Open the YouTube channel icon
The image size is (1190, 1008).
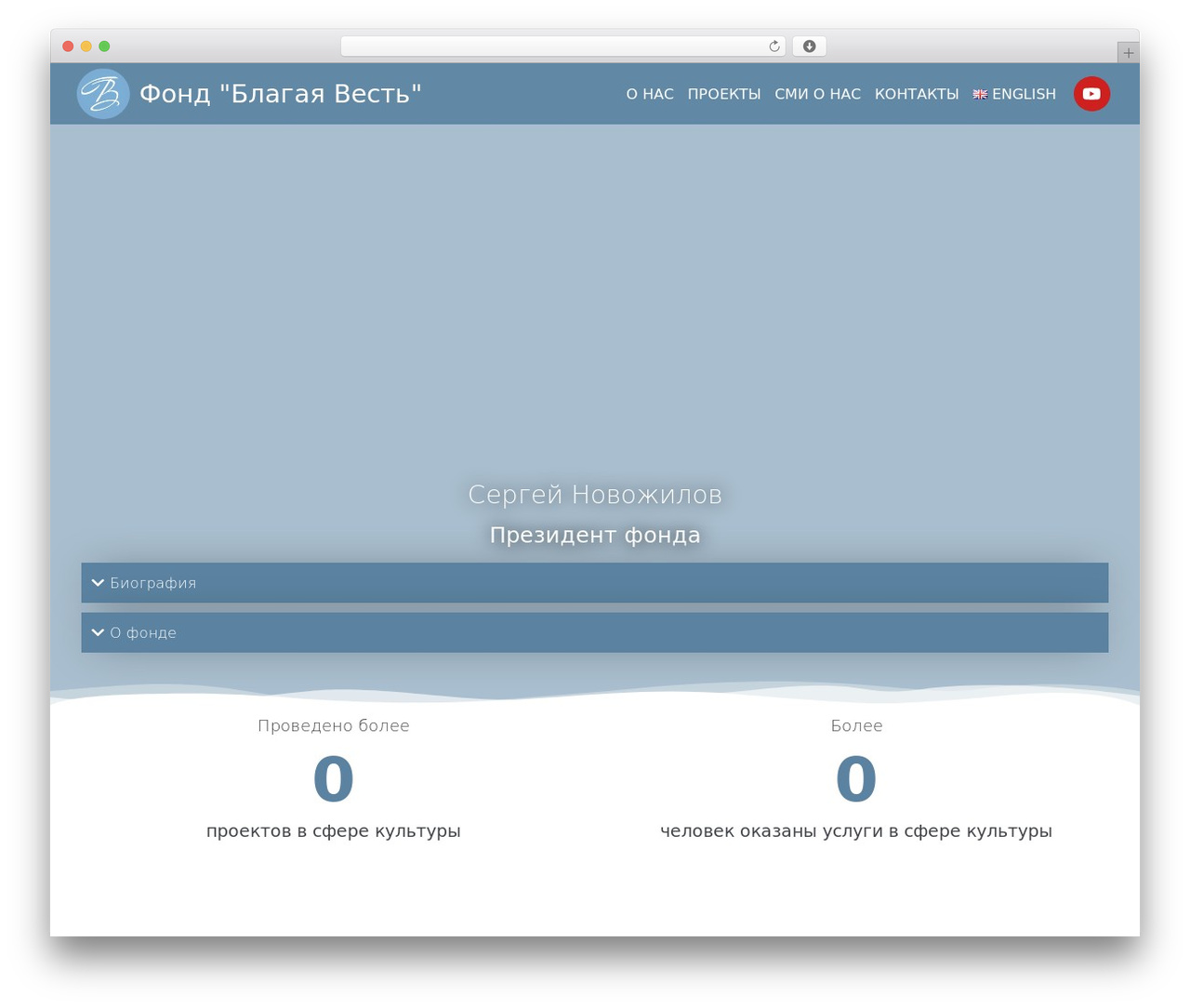(1091, 94)
